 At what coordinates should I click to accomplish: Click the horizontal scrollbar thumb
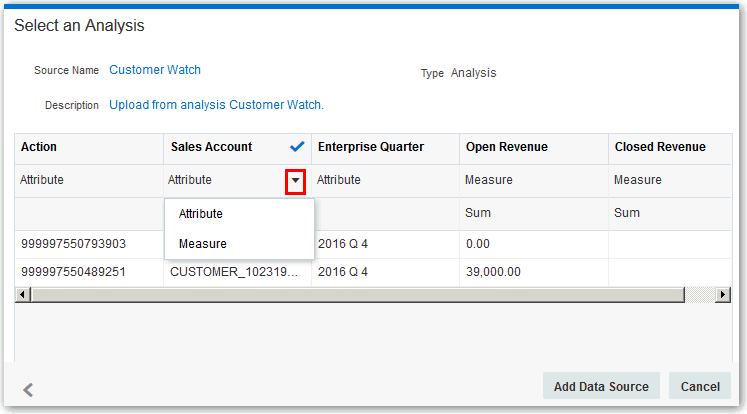[358, 295]
